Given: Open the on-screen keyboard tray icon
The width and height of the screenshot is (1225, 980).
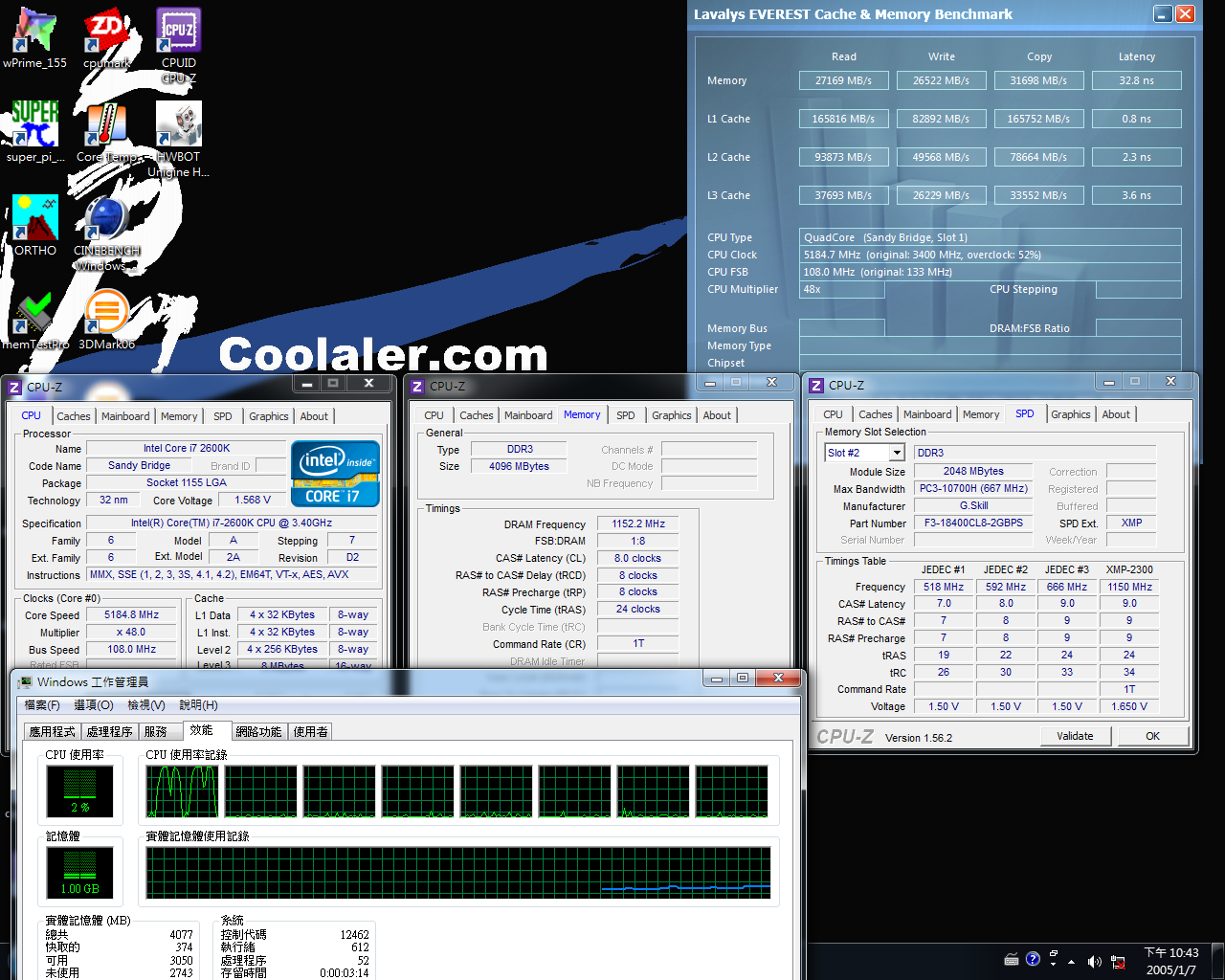Looking at the screenshot, I should (1012, 960).
